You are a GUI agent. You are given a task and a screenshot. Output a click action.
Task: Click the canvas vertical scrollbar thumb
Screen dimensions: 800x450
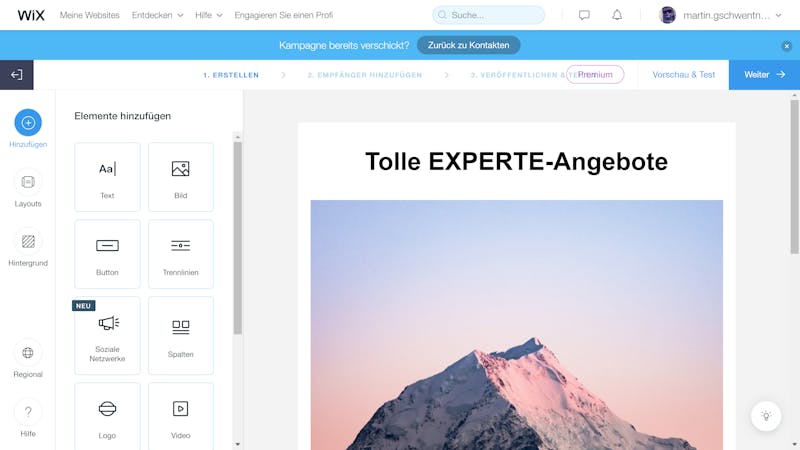pyautogui.click(x=794, y=177)
